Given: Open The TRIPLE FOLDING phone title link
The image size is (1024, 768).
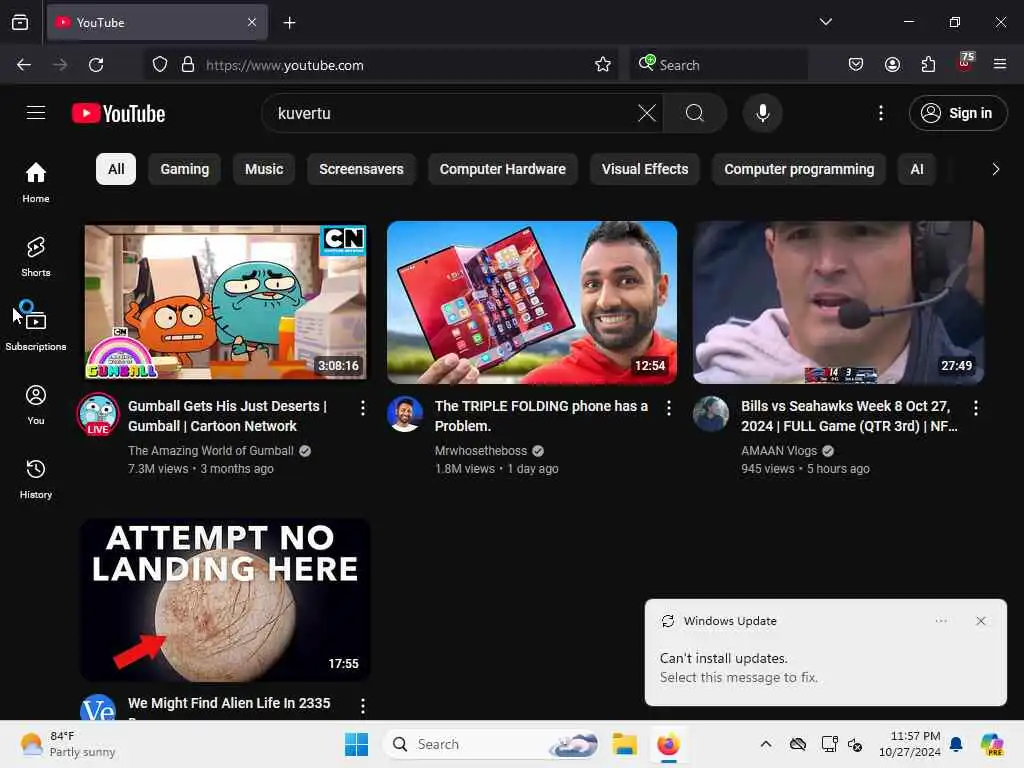Looking at the screenshot, I should [x=541, y=416].
